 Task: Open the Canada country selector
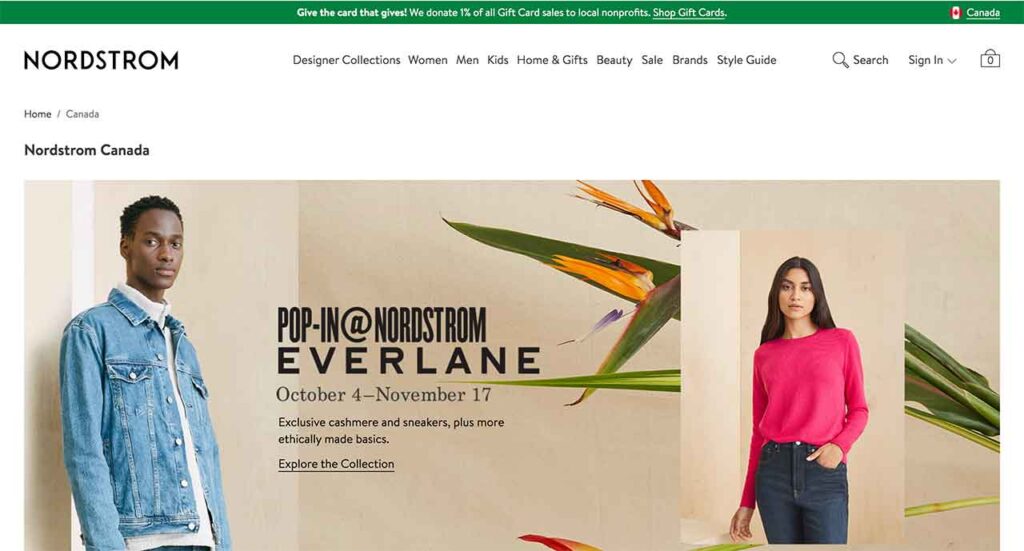coord(983,12)
